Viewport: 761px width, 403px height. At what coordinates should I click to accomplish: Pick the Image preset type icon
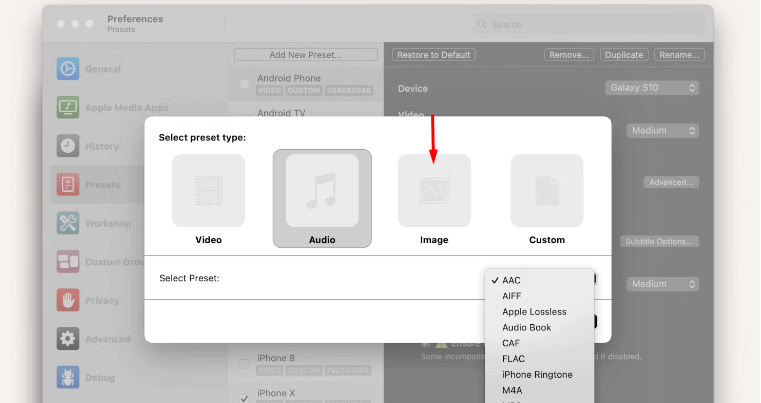[x=434, y=191]
